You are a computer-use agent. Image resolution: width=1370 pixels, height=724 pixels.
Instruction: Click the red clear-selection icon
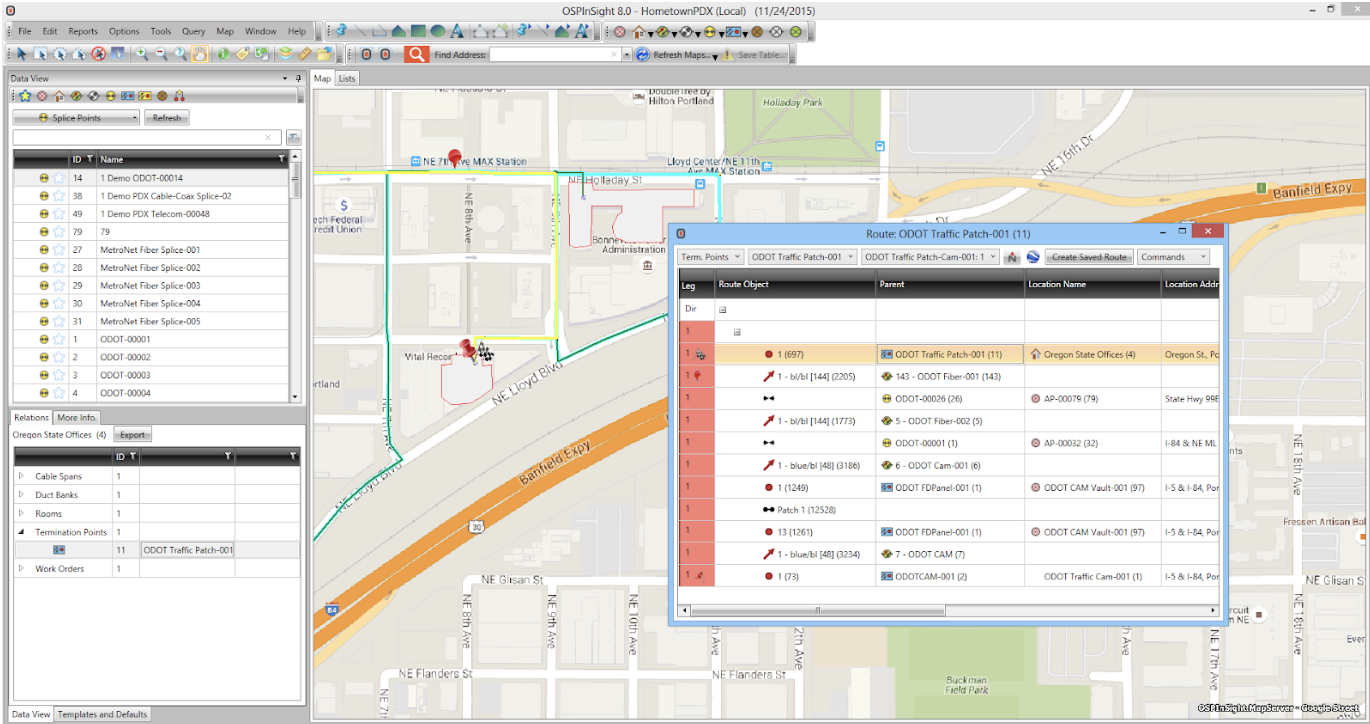(98, 54)
